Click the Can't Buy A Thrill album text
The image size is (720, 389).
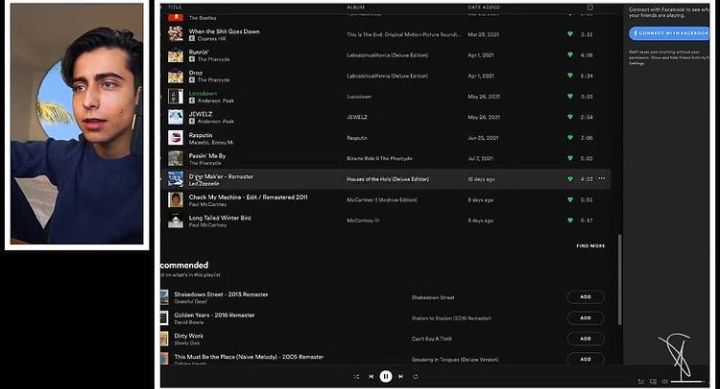point(432,339)
